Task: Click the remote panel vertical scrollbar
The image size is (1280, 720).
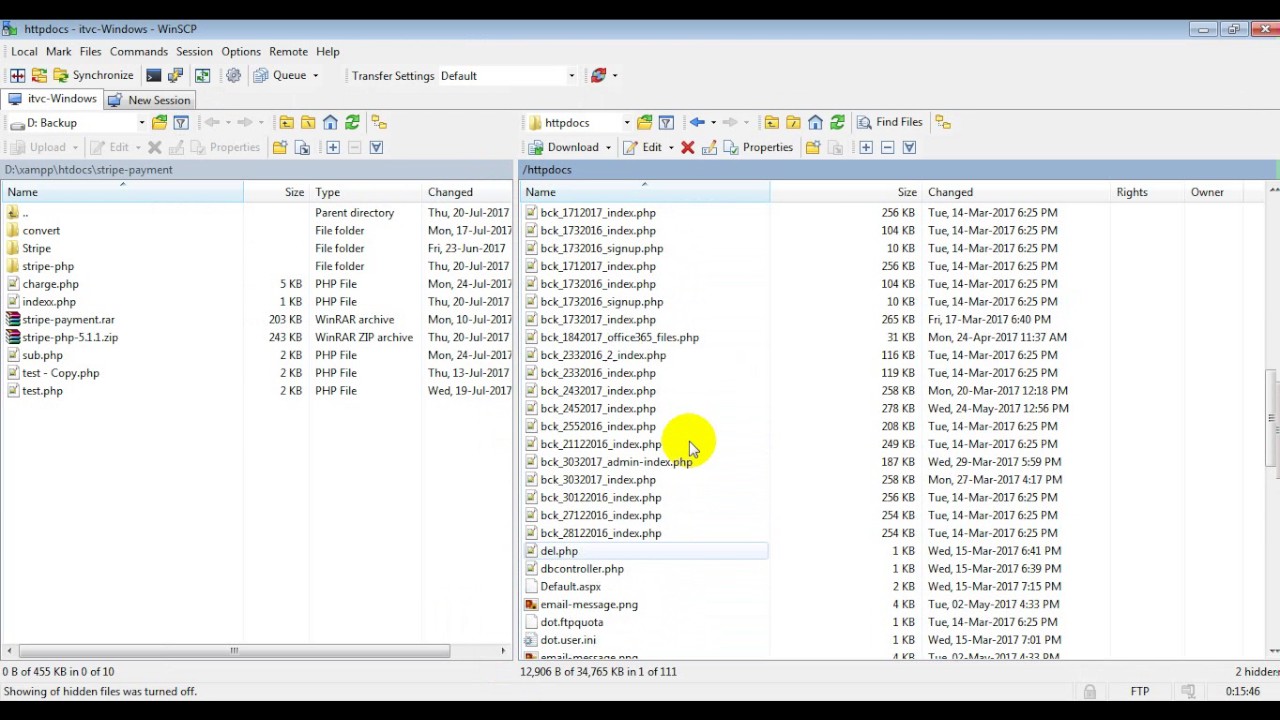Action: pos(1273,420)
